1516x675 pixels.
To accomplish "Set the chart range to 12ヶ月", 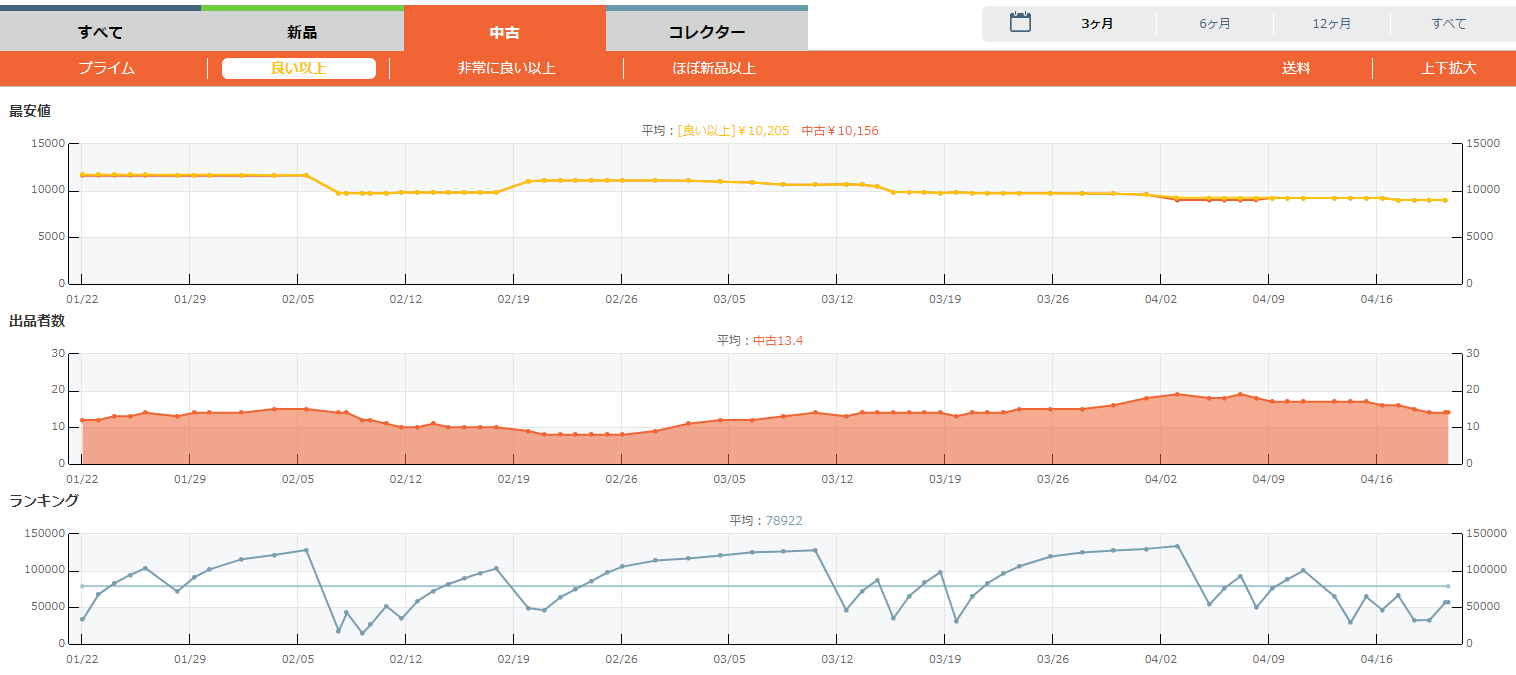I will [1332, 24].
